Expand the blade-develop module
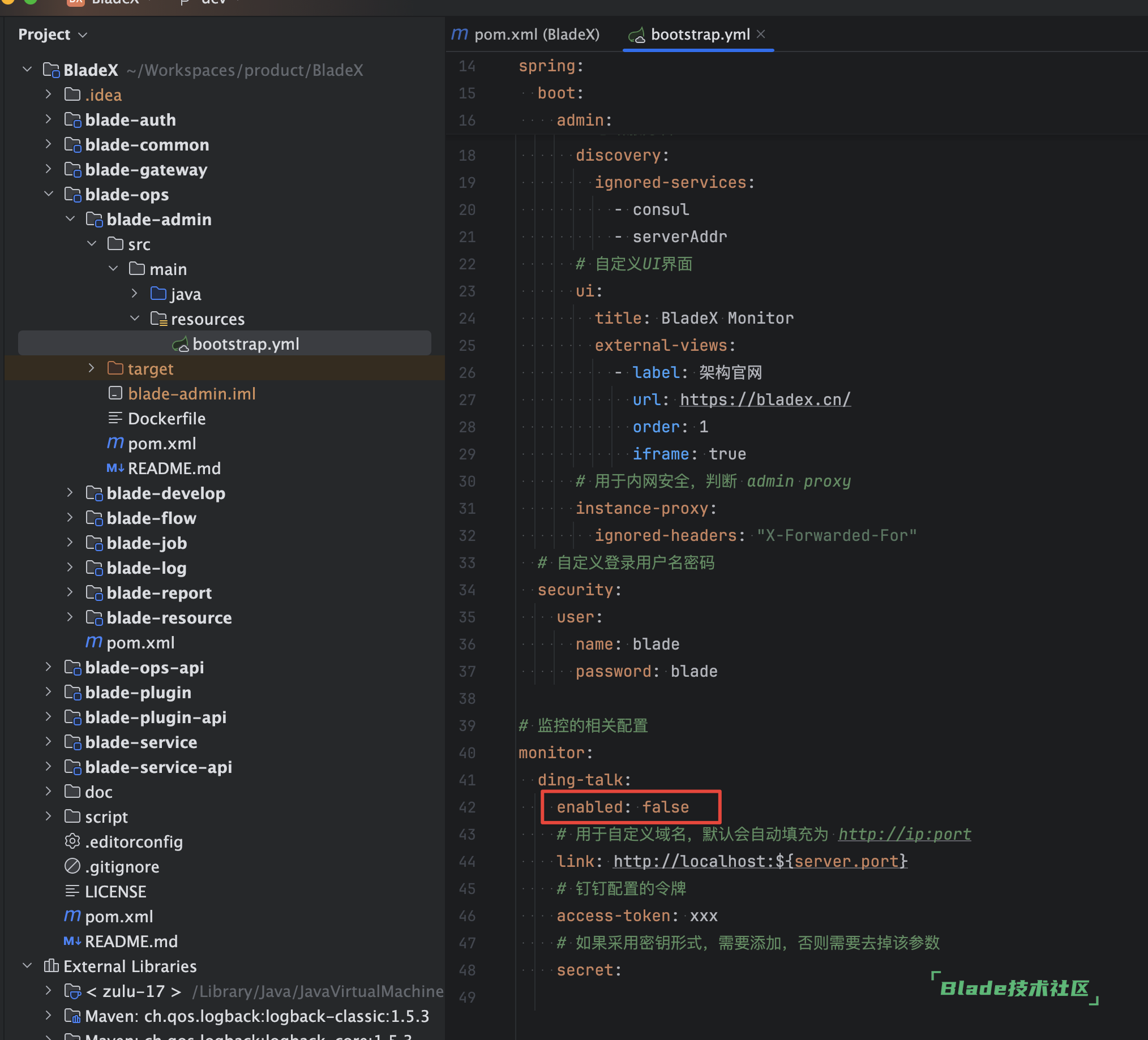 (70, 493)
